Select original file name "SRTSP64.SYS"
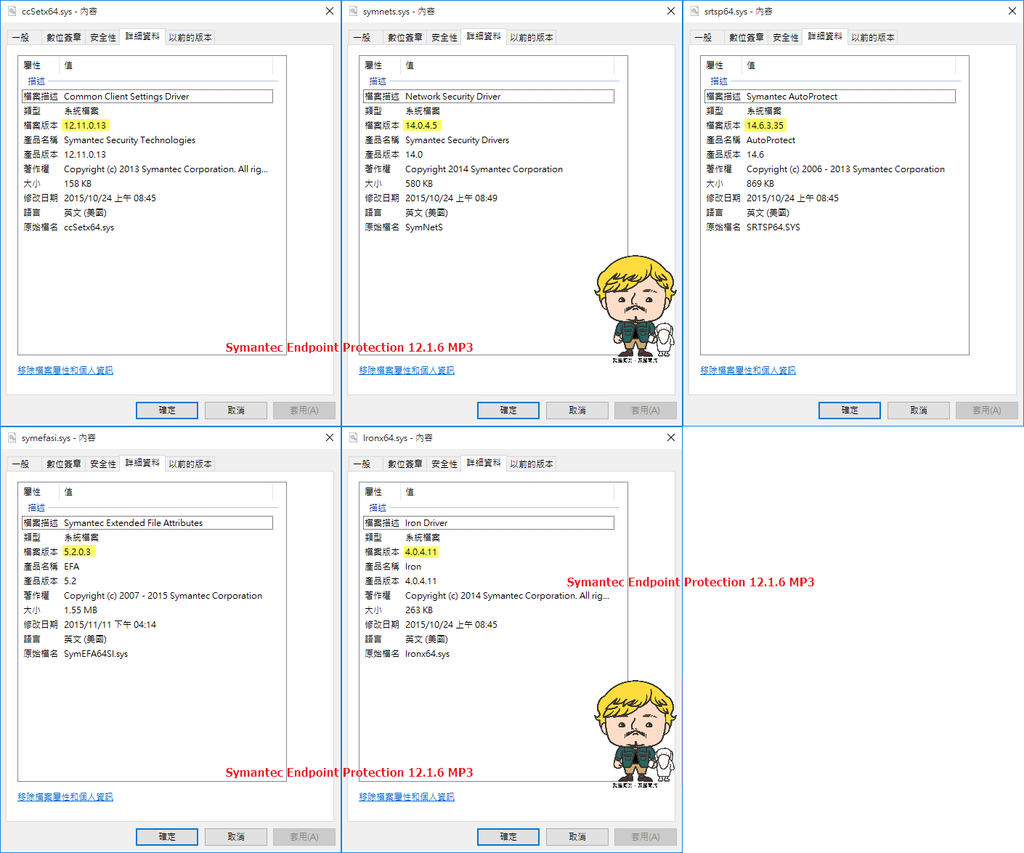This screenshot has height=853, width=1024. (773, 227)
